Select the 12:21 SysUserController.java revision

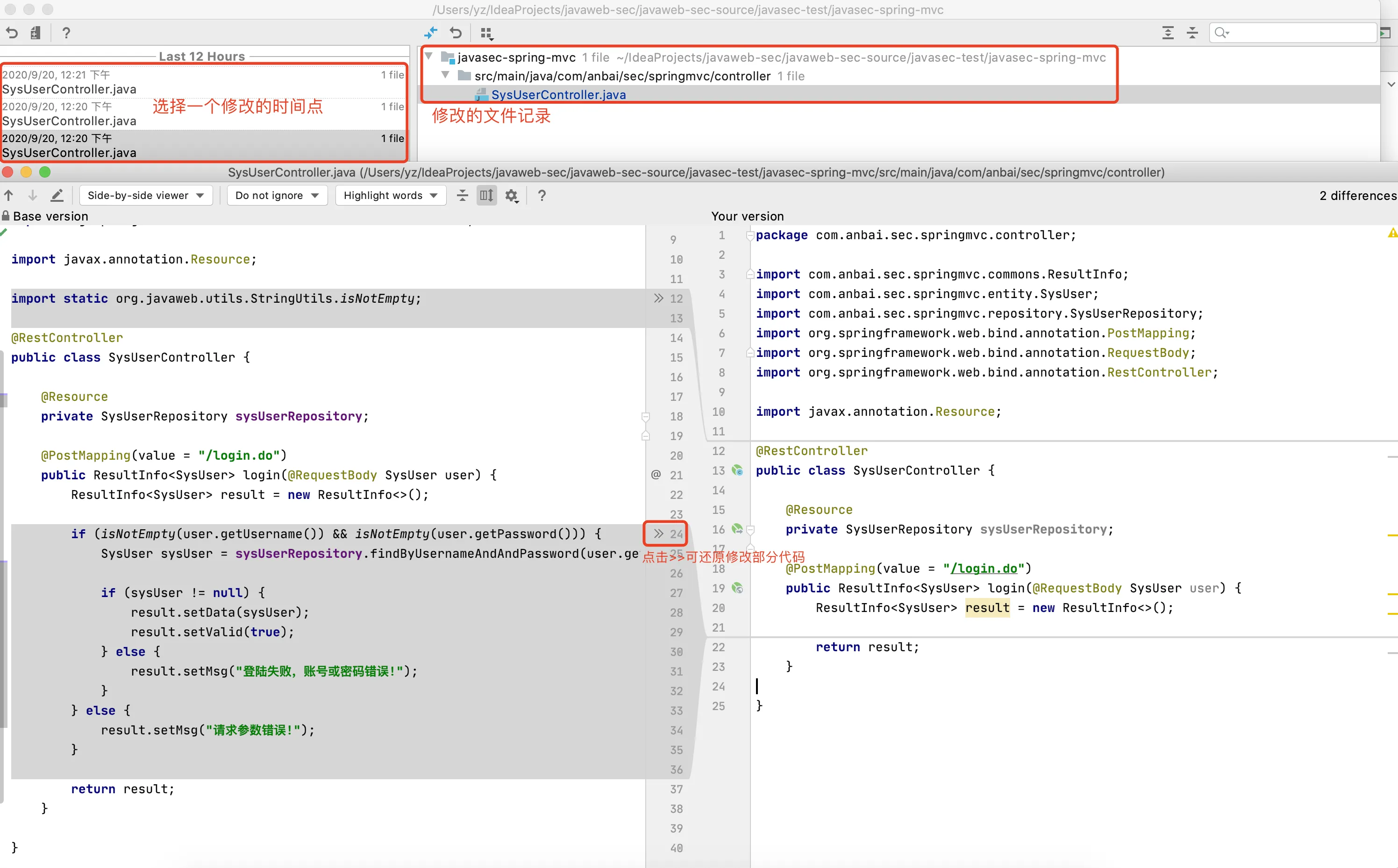[203, 82]
